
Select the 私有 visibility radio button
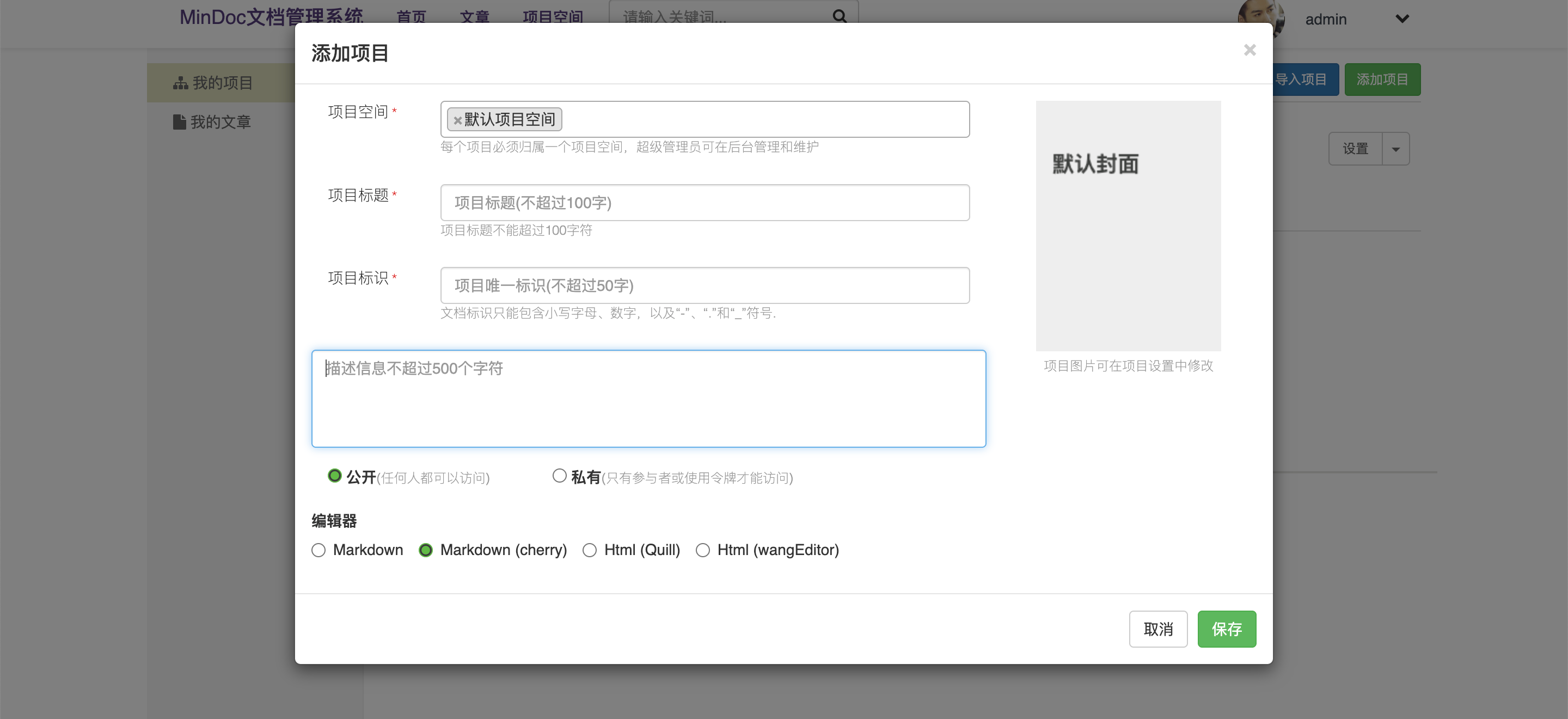coord(559,476)
